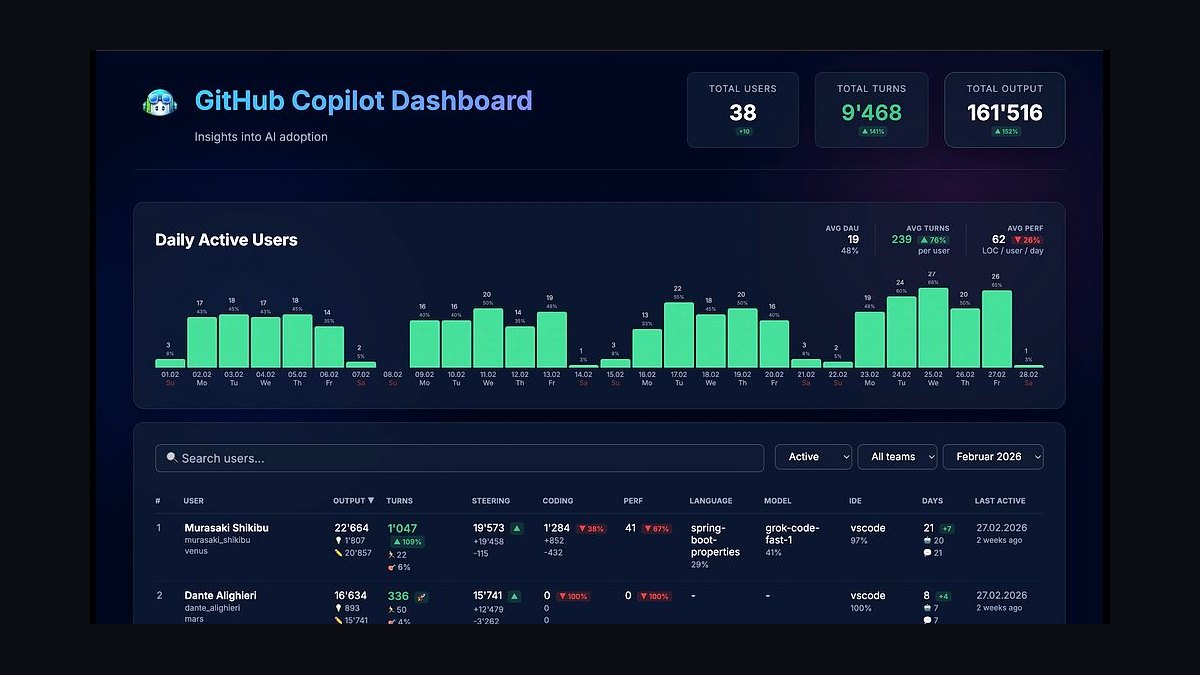This screenshot has height=675, width=1200.
Task: Click the lightbulb icon beside 1'807
Action: [338, 541]
